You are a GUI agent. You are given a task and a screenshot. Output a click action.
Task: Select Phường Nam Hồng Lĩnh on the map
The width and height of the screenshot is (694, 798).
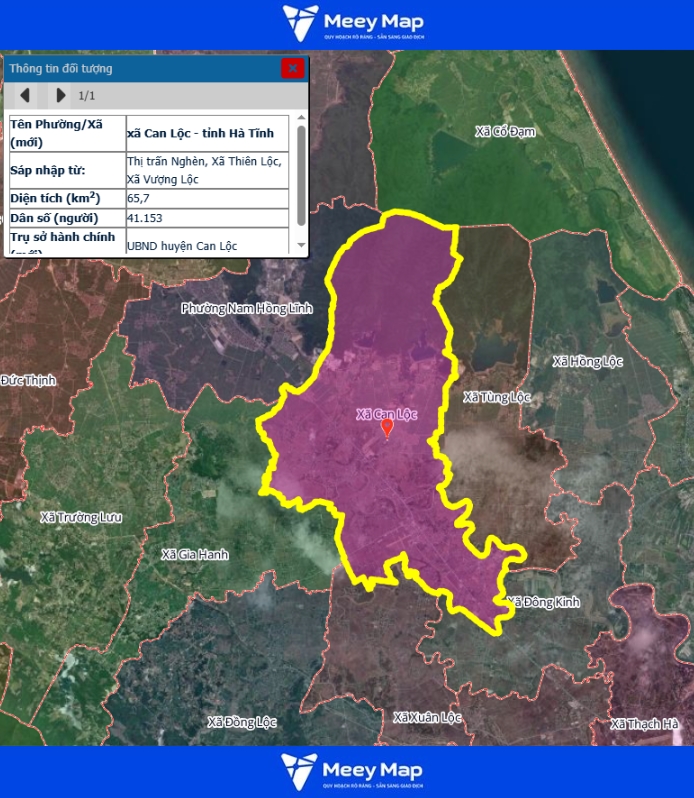click(x=247, y=308)
